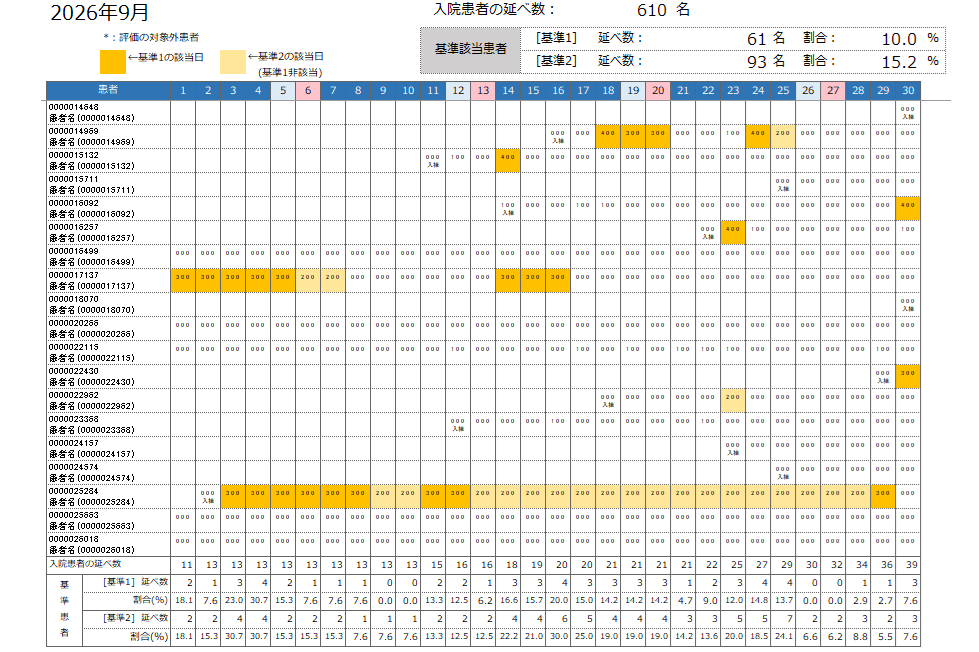Click patient row 0000014969

(x=483, y=137)
